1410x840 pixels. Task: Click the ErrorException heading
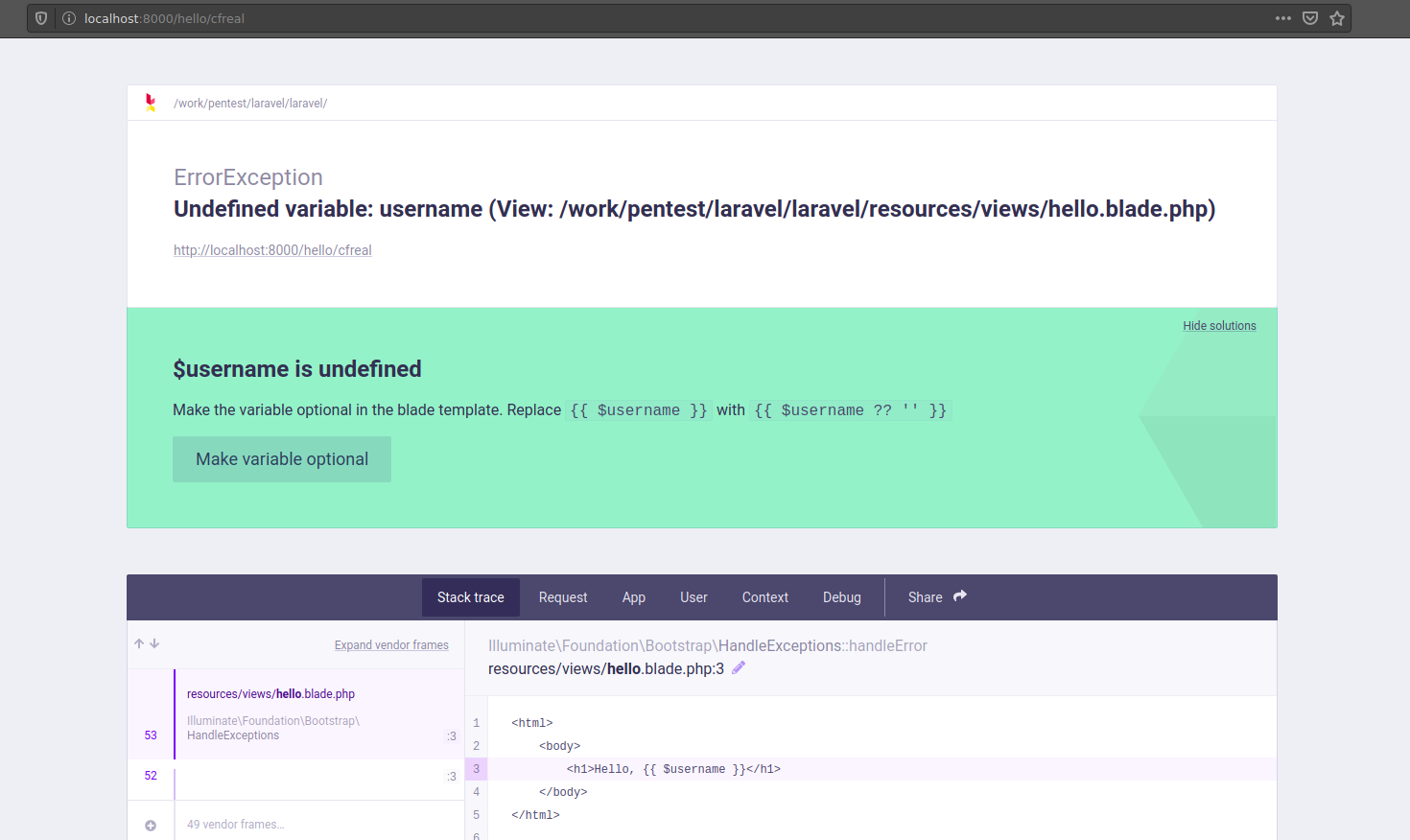pyautogui.click(x=248, y=177)
